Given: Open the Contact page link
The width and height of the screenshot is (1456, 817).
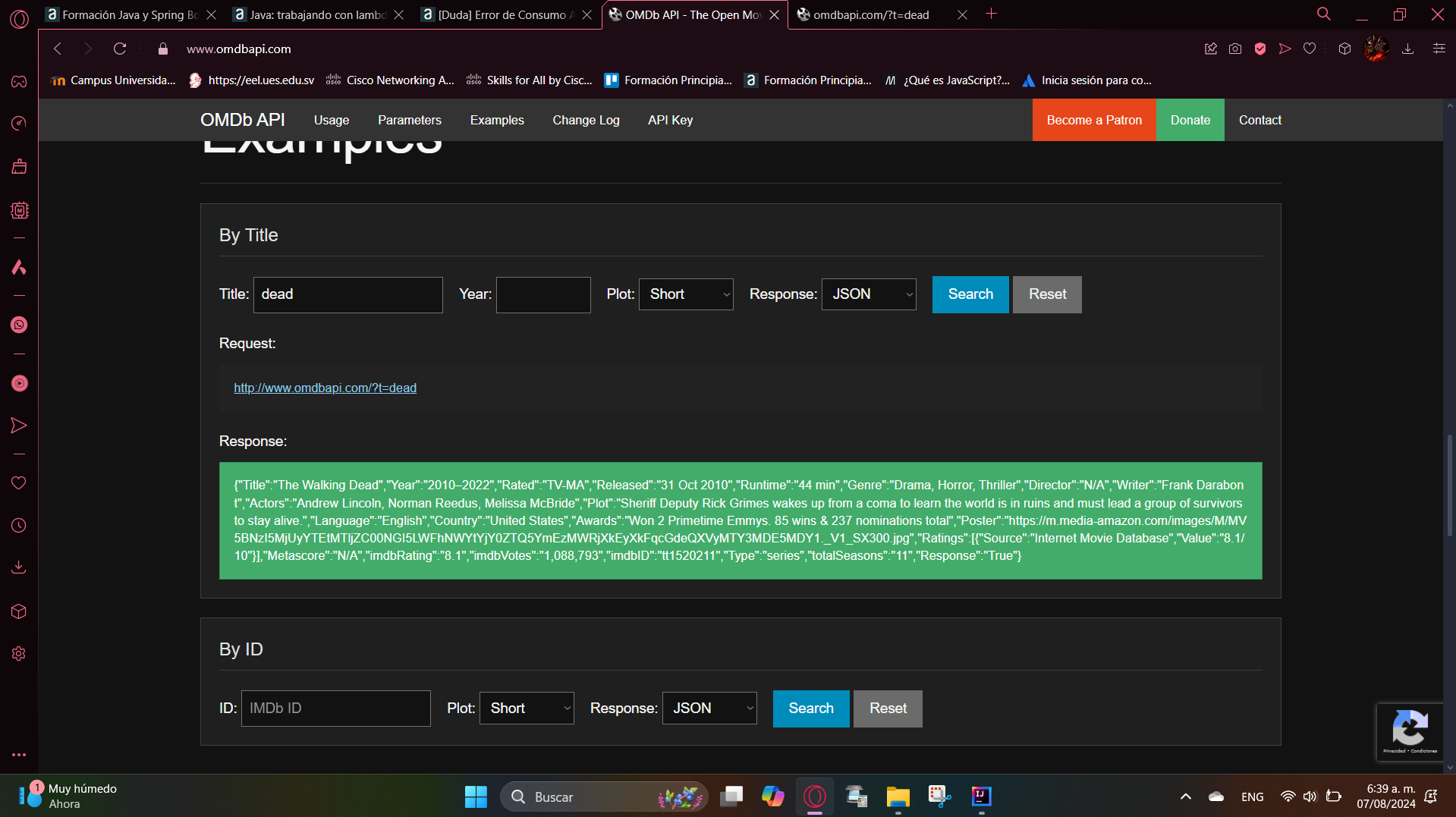Looking at the screenshot, I should pos(1259,120).
